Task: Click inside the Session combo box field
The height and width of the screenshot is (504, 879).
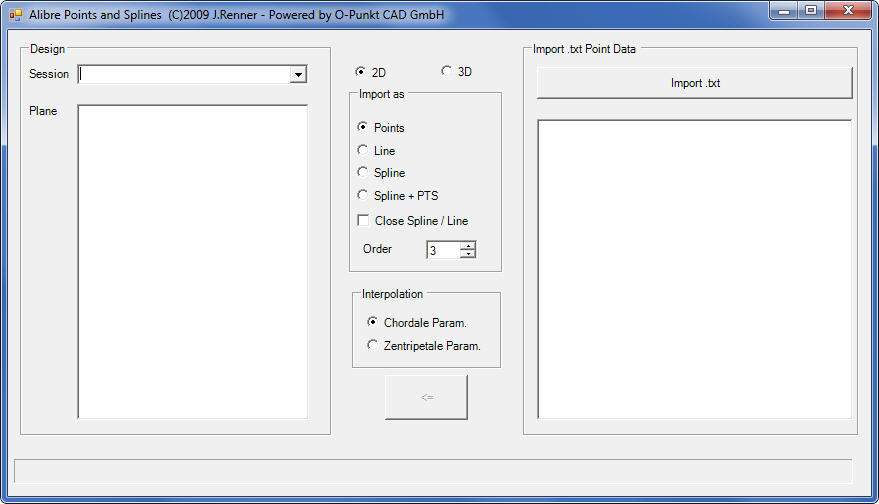Action: pyautogui.click(x=184, y=74)
